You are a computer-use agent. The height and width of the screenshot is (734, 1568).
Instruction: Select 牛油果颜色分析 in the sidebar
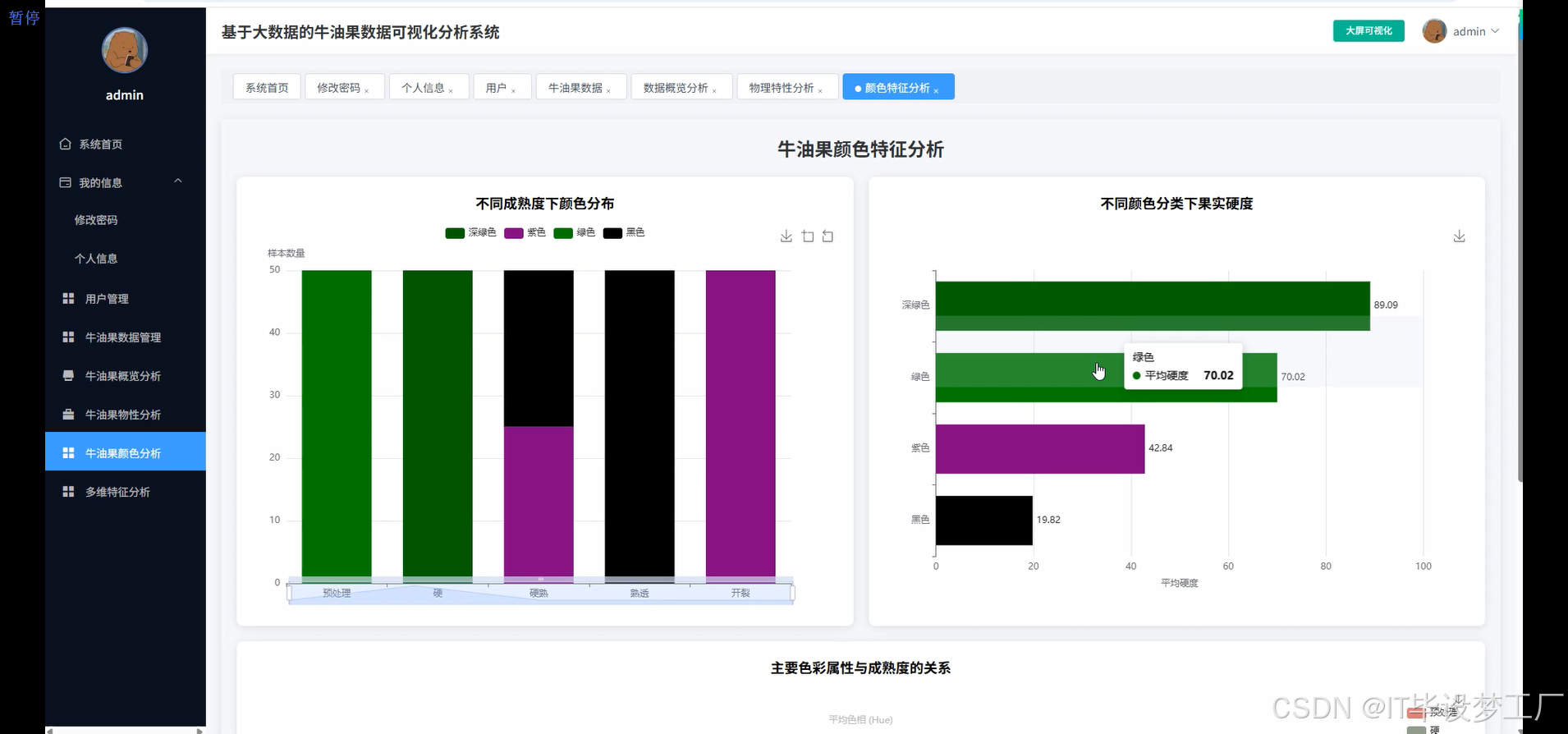tap(125, 452)
